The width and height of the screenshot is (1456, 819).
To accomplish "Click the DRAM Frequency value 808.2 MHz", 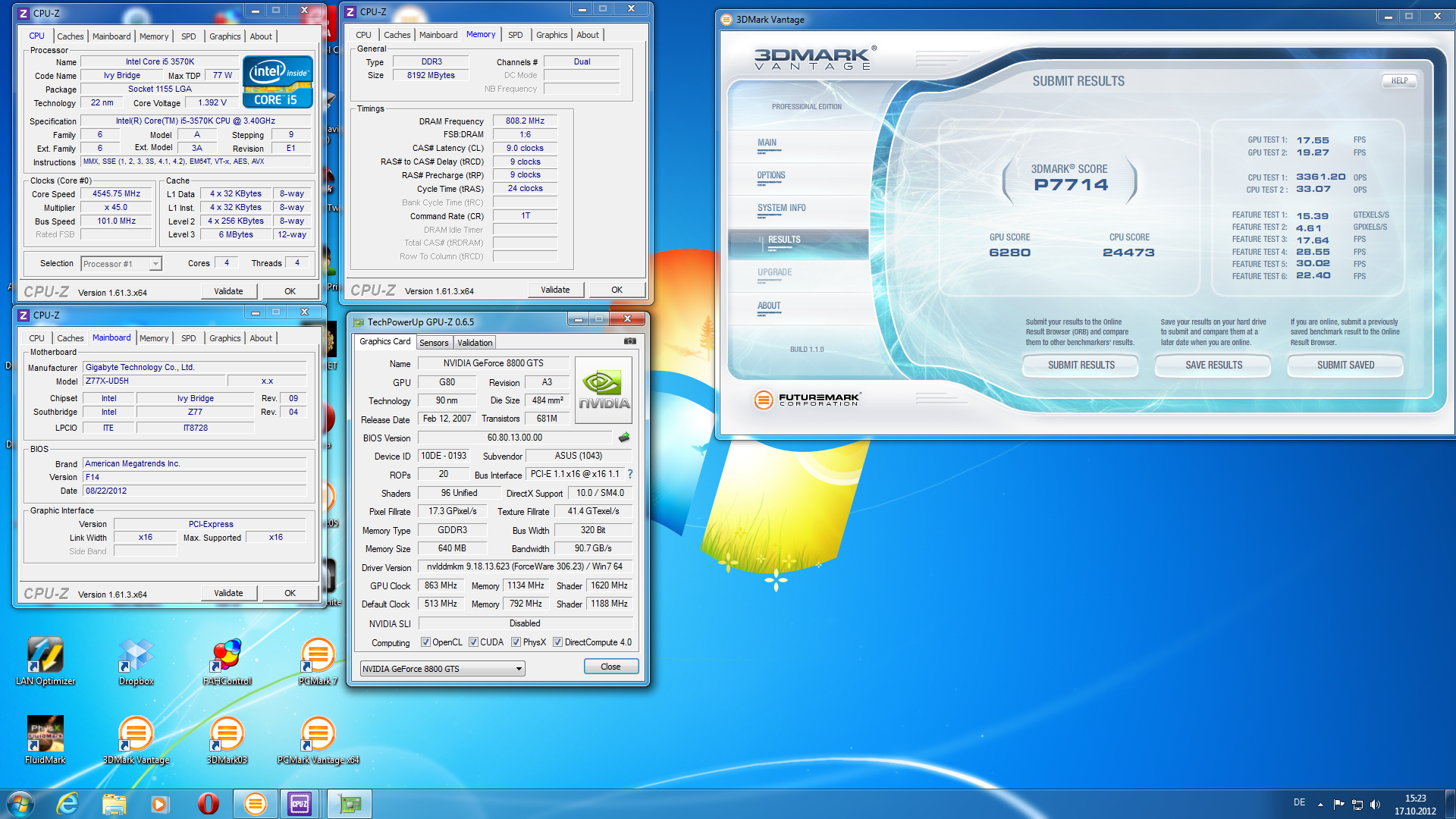I will pyautogui.click(x=525, y=121).
